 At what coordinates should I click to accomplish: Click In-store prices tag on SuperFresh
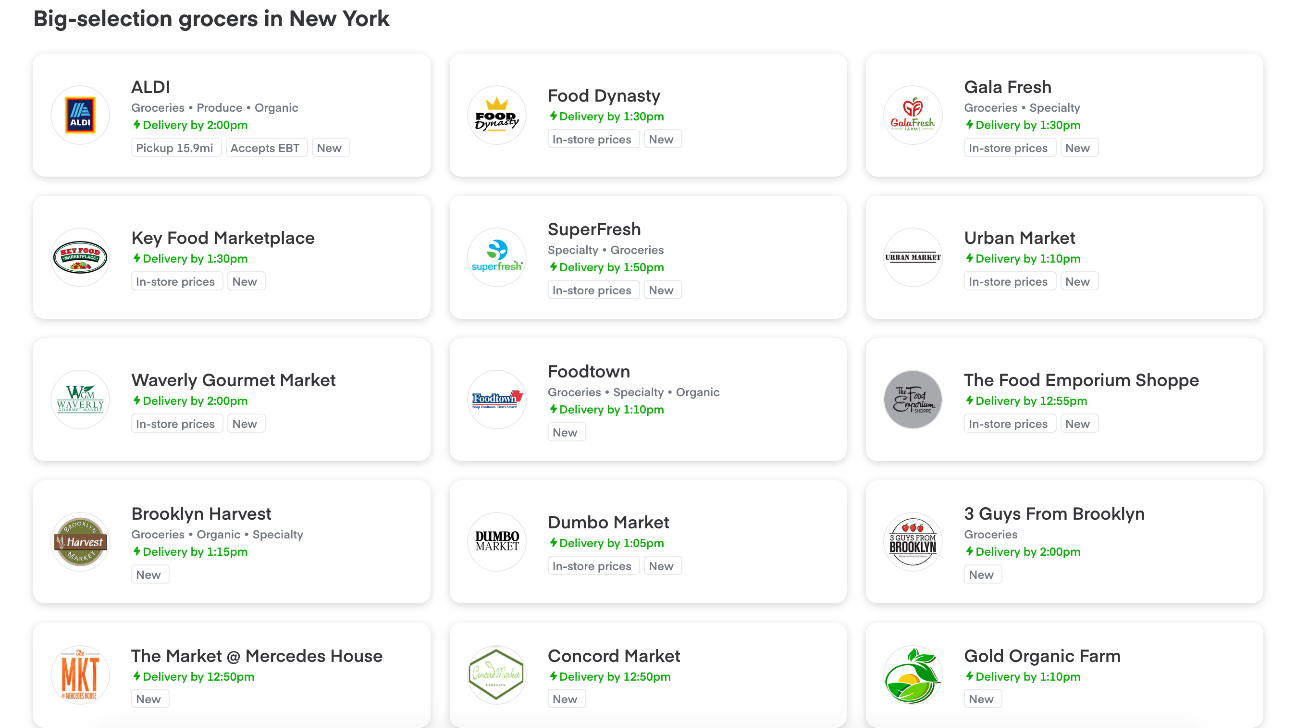(592, 290)
